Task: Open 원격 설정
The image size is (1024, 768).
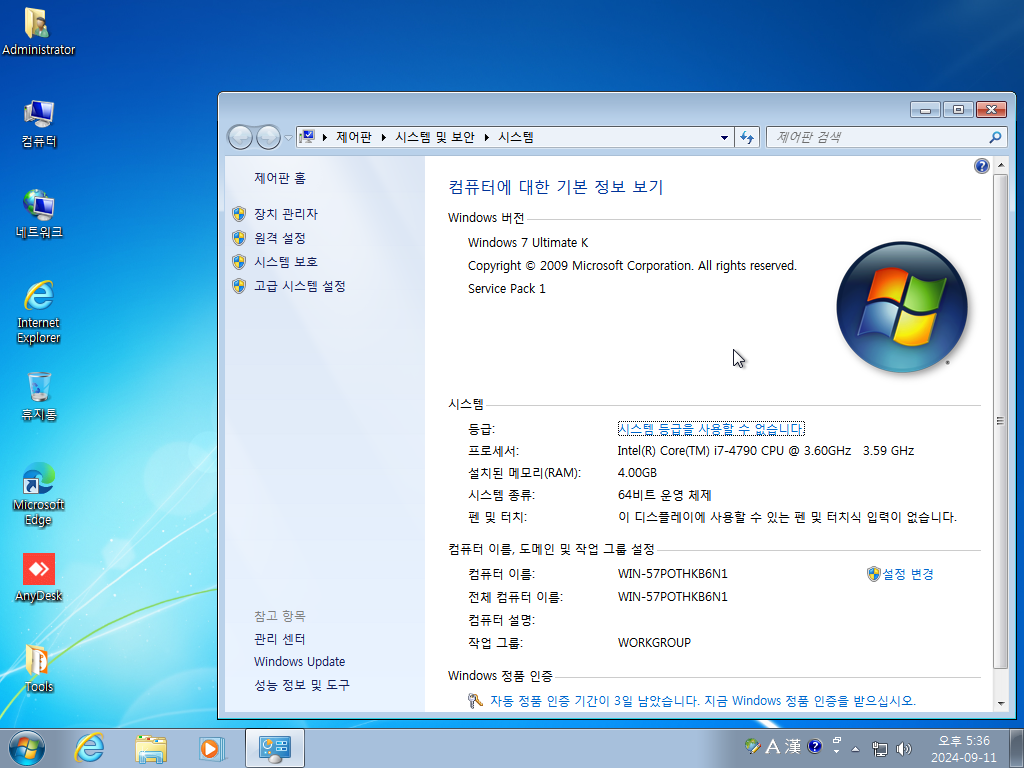Action: [280, 238]
